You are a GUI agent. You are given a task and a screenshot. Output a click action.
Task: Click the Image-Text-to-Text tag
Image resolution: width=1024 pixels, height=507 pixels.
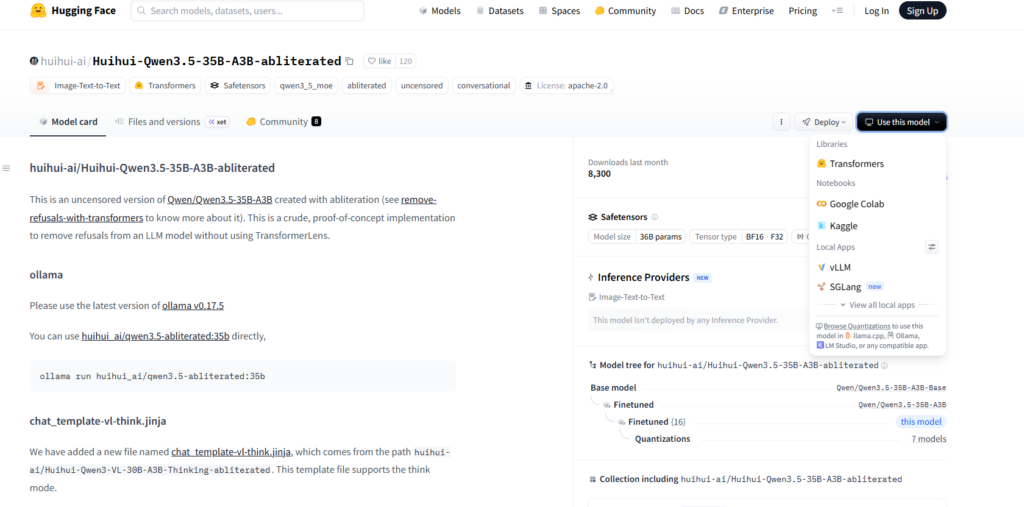[78, 86]
